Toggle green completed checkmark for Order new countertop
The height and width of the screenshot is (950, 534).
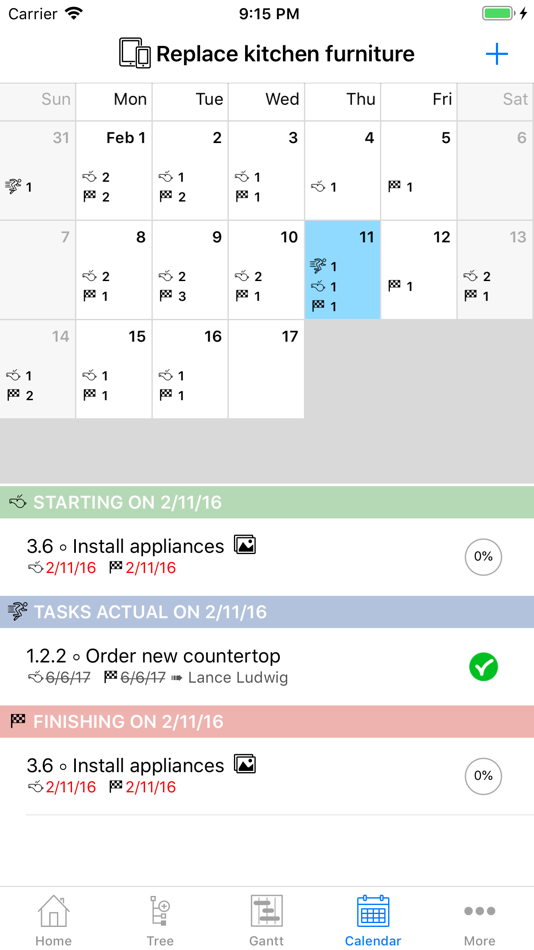pos(483,666)
